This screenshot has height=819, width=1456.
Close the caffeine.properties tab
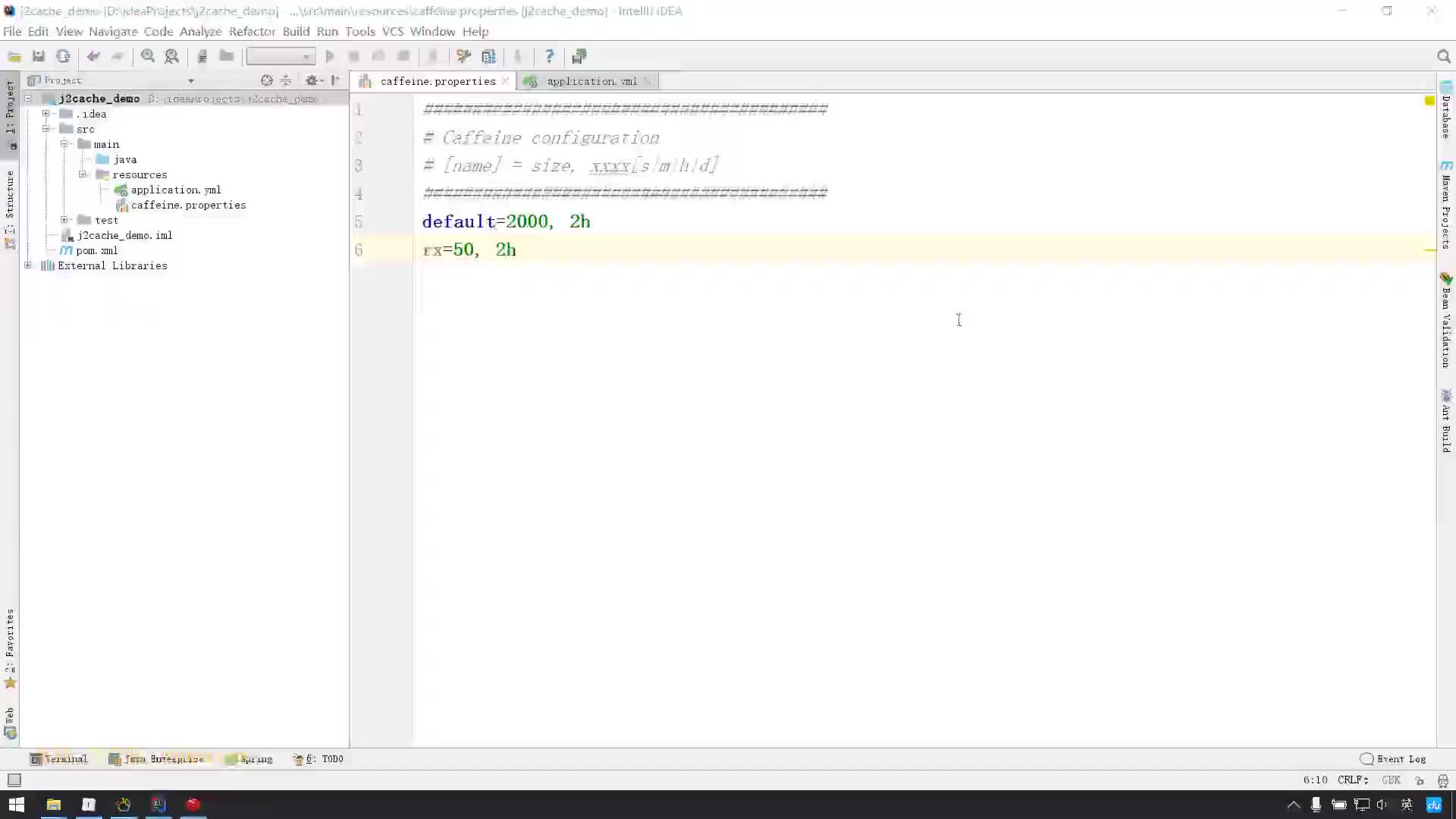click(x=505, y=80)
